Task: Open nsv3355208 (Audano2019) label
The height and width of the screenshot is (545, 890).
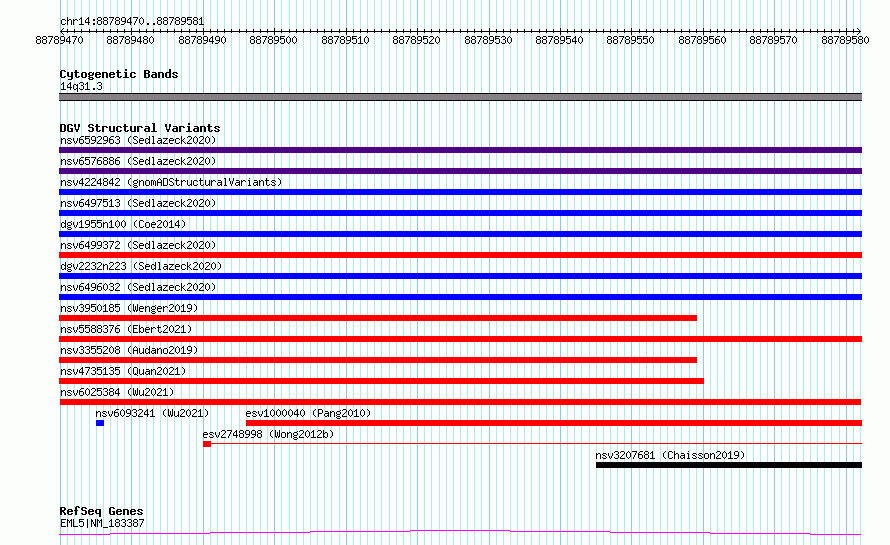Action: click(129, 350)
